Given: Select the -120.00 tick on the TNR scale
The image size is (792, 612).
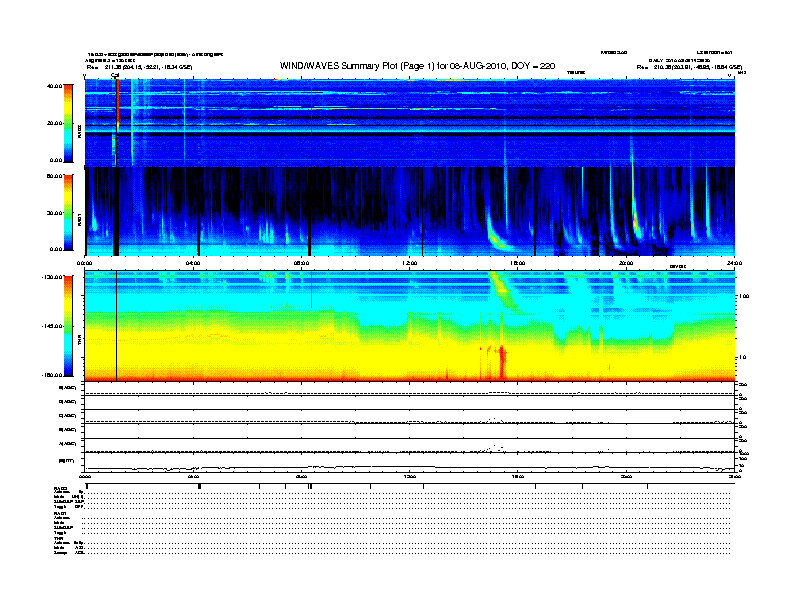Looking at the screenshot, I should tap(52, 277).
